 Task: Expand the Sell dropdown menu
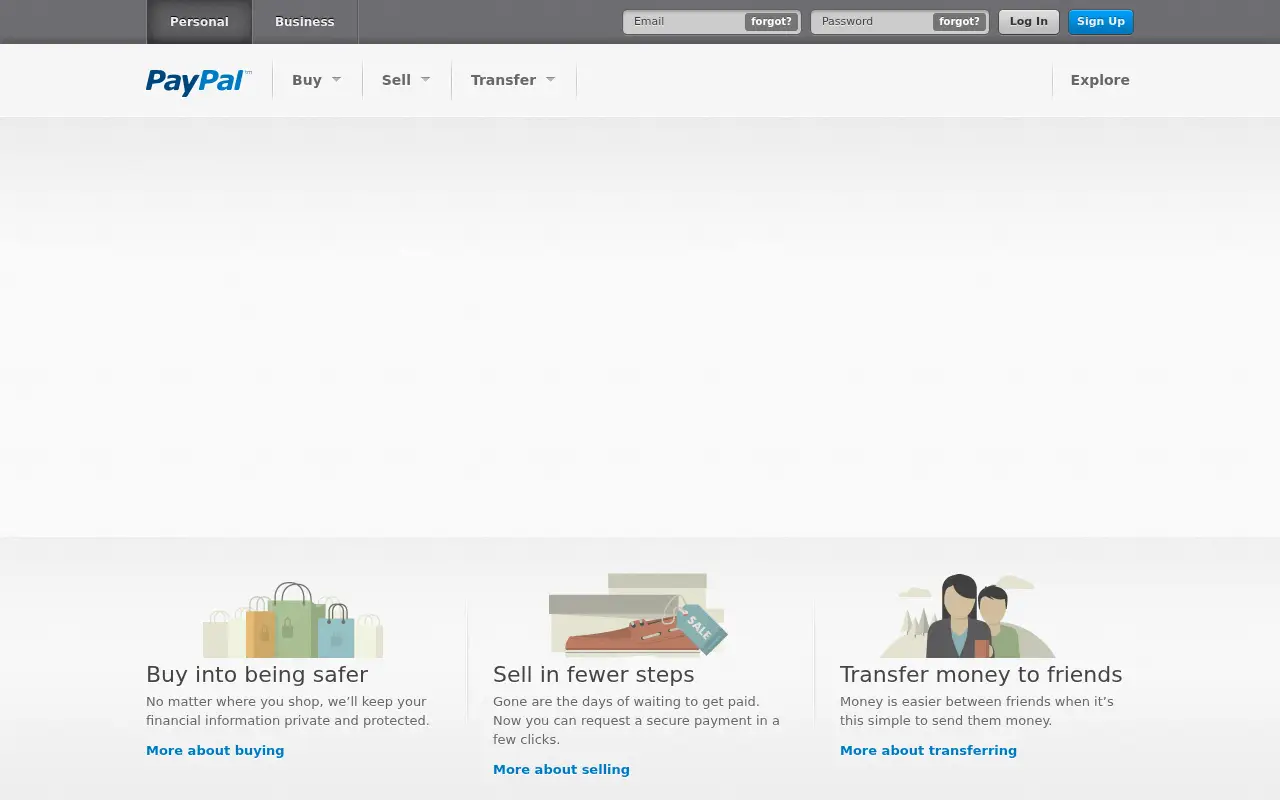(406, 80)
